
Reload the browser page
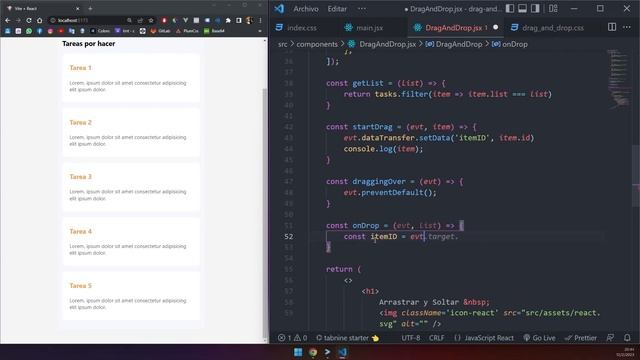(x=29, y=20)
